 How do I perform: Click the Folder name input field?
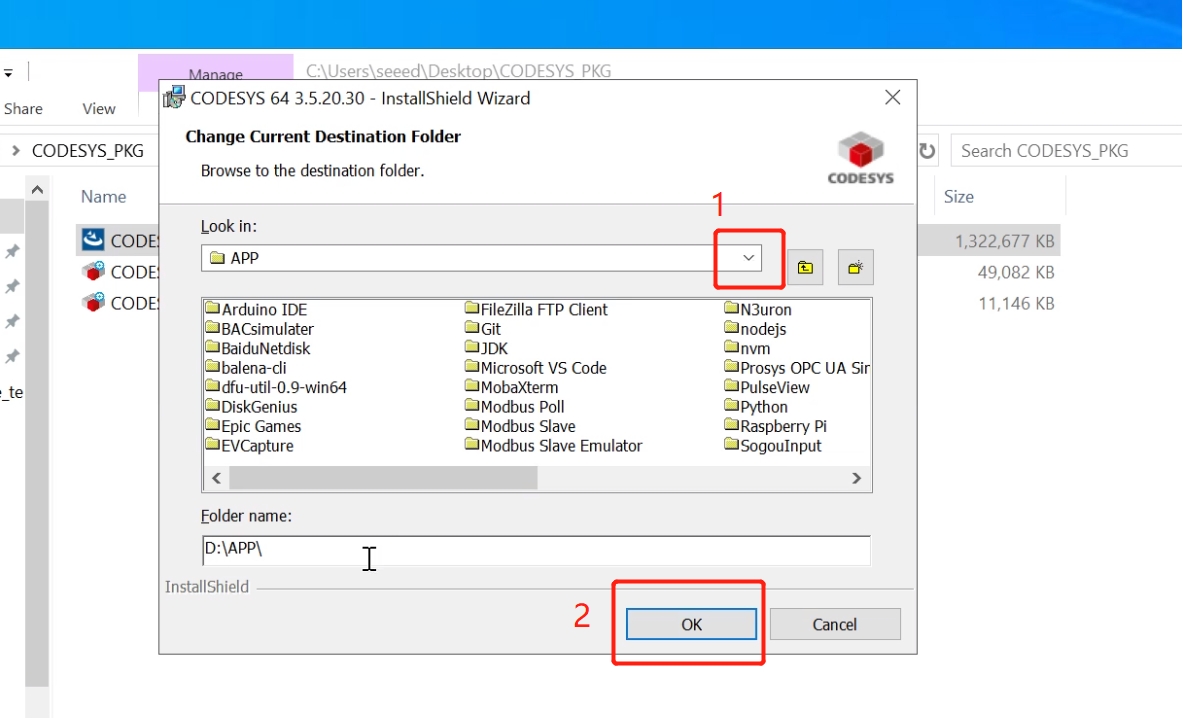pos(536,550)
